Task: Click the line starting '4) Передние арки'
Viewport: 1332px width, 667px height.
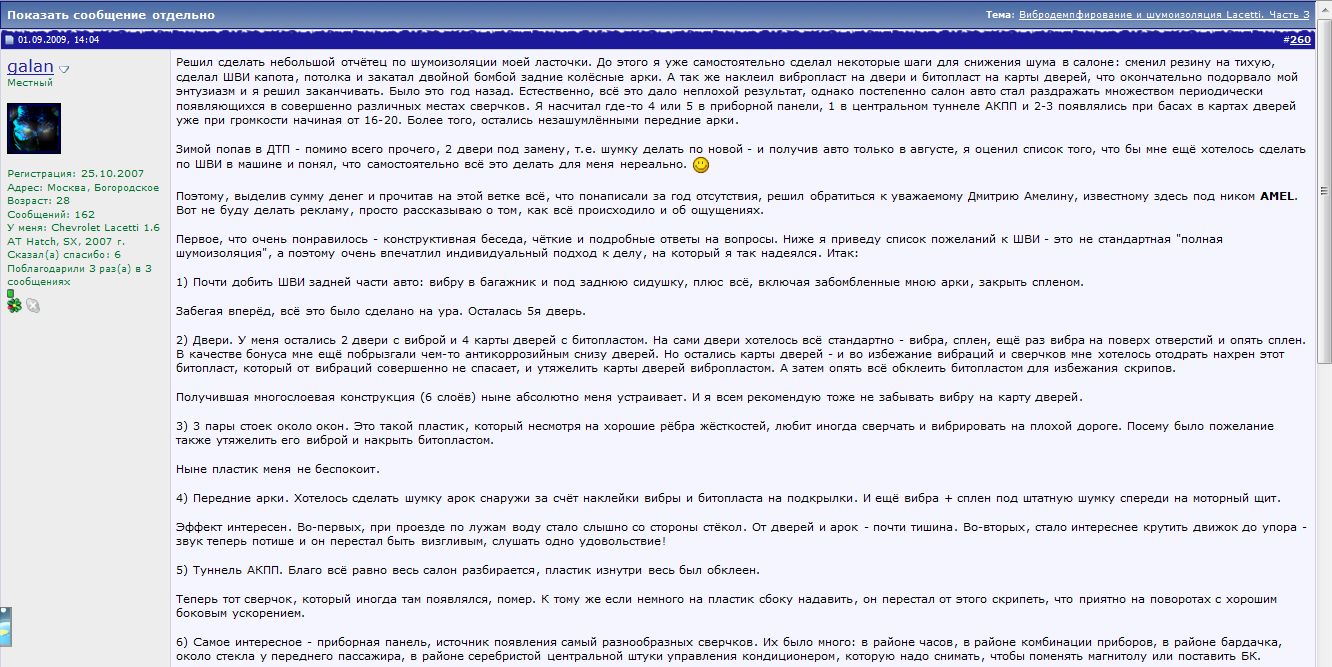Action: tap(728, 498)
